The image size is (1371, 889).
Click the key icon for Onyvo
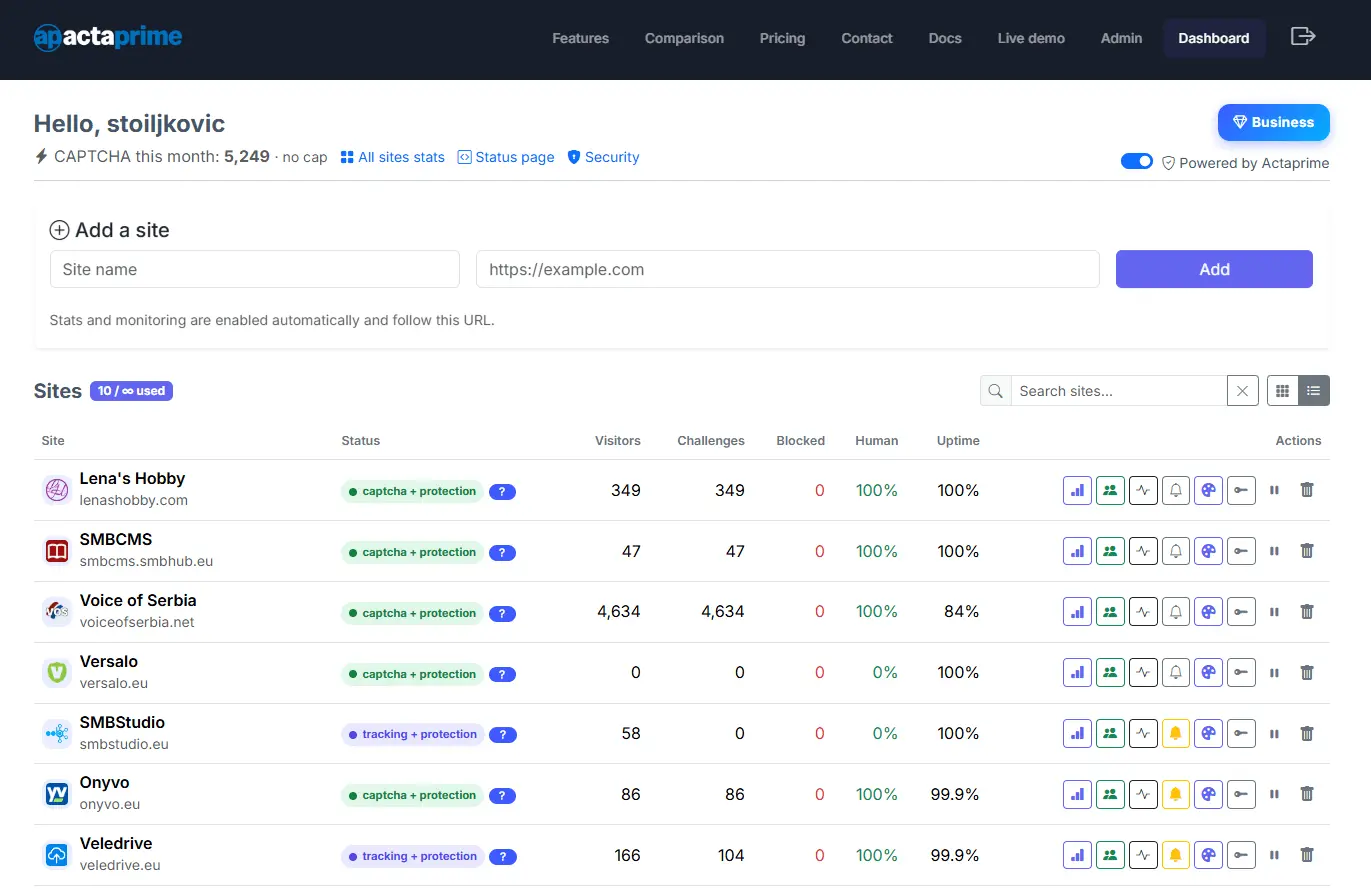[x=1241, y=794]
